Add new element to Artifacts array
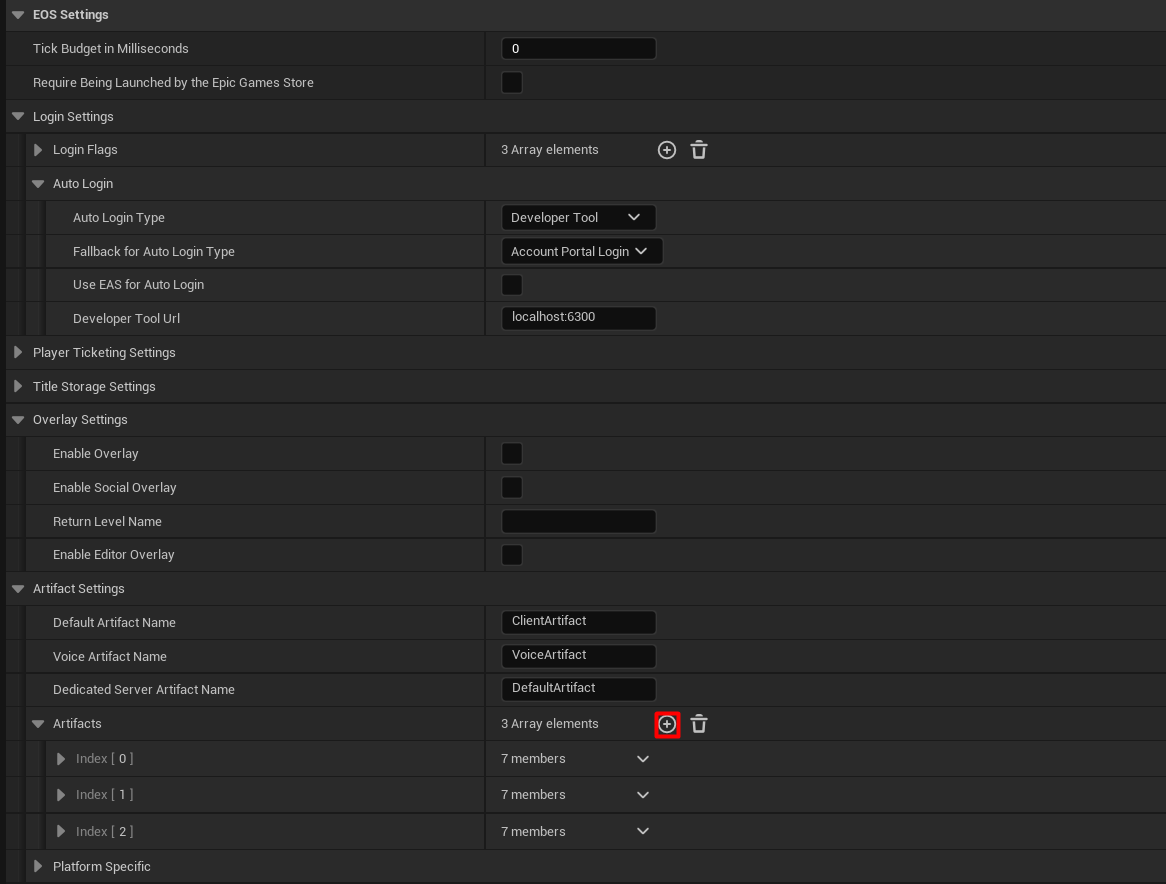The height and width of the screenshot is (884, 1166). point(667,724)
